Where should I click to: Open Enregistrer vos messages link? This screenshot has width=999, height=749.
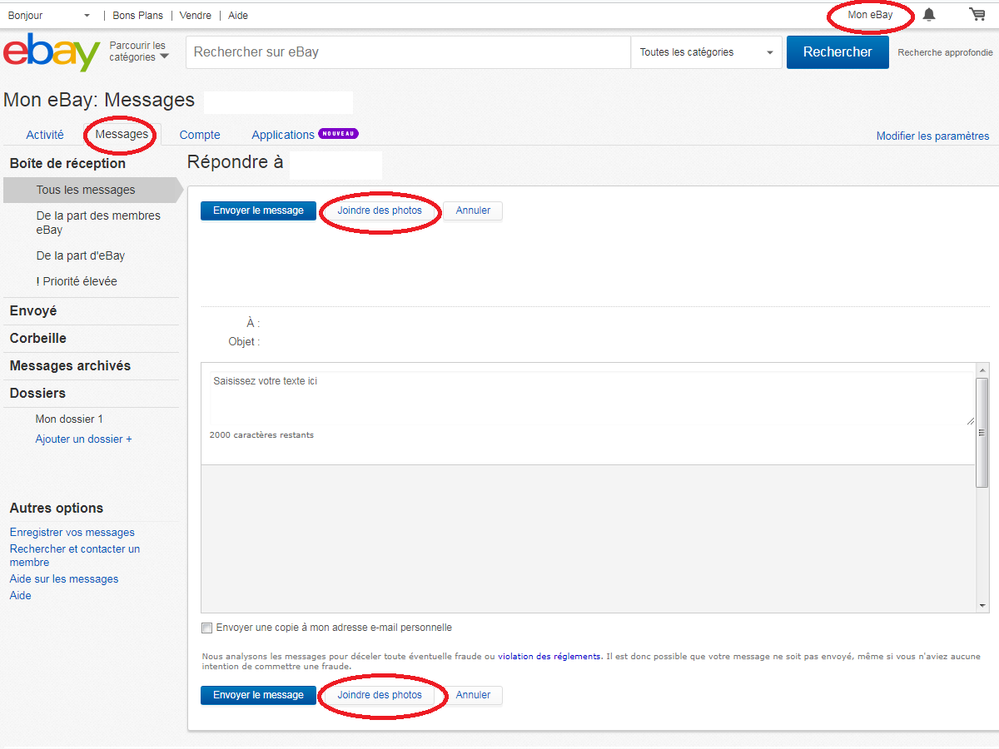72,532
